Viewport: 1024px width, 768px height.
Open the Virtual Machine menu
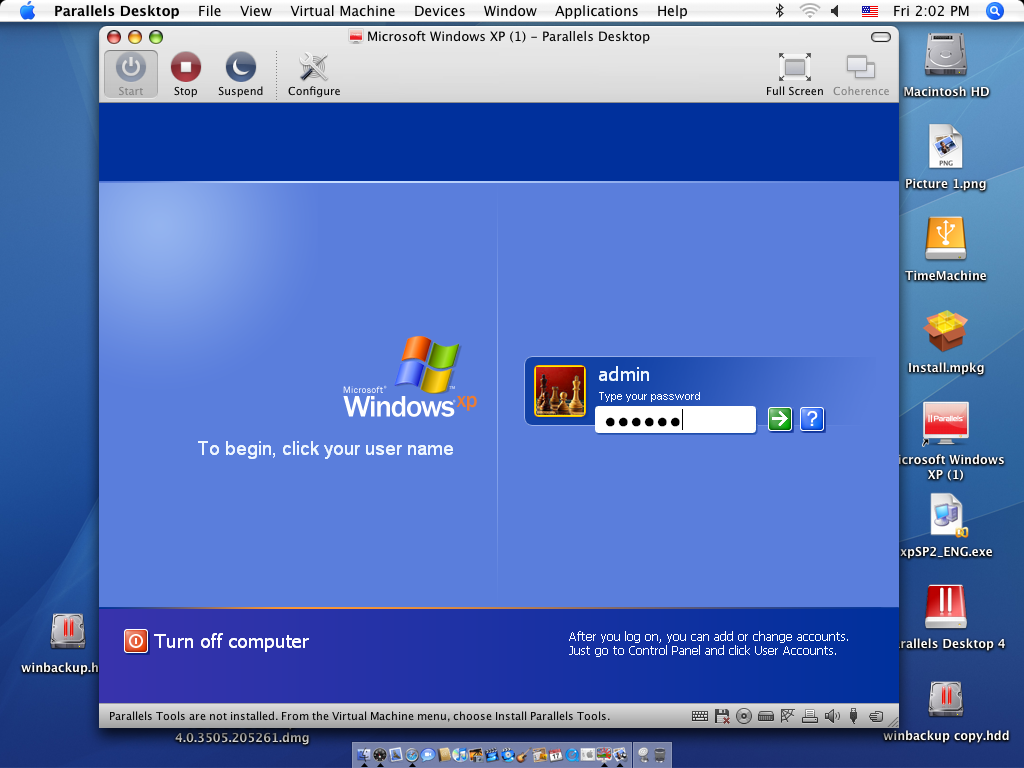[343, 11]
